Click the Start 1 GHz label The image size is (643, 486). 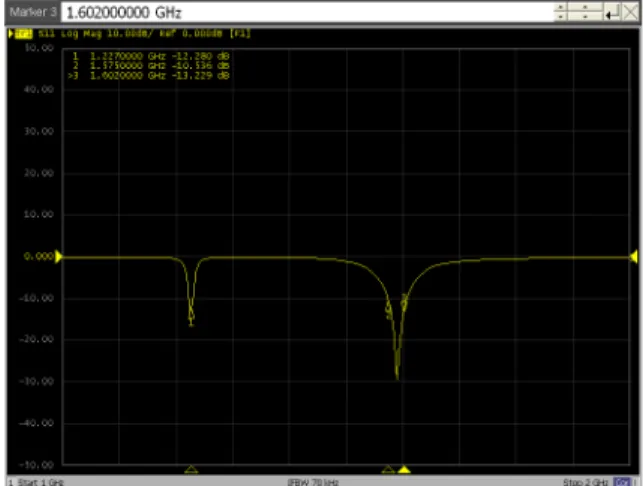point(36,482)
